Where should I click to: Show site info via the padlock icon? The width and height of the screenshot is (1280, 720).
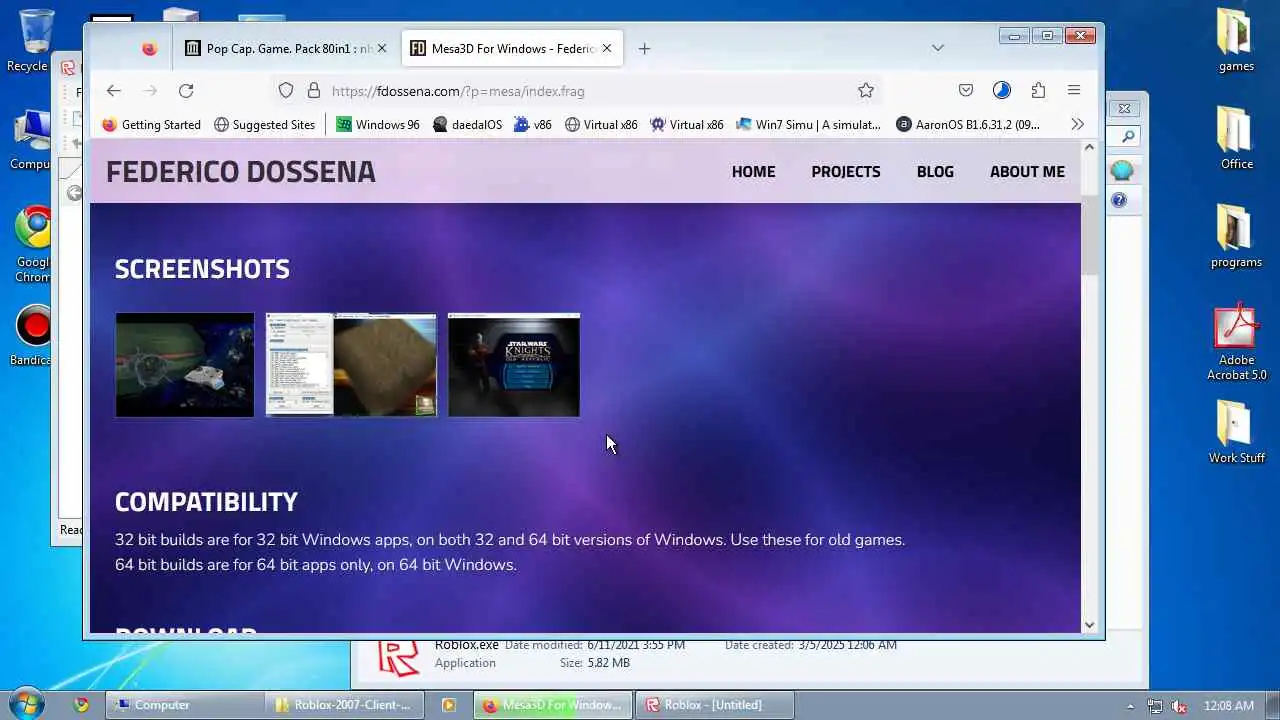314,91
